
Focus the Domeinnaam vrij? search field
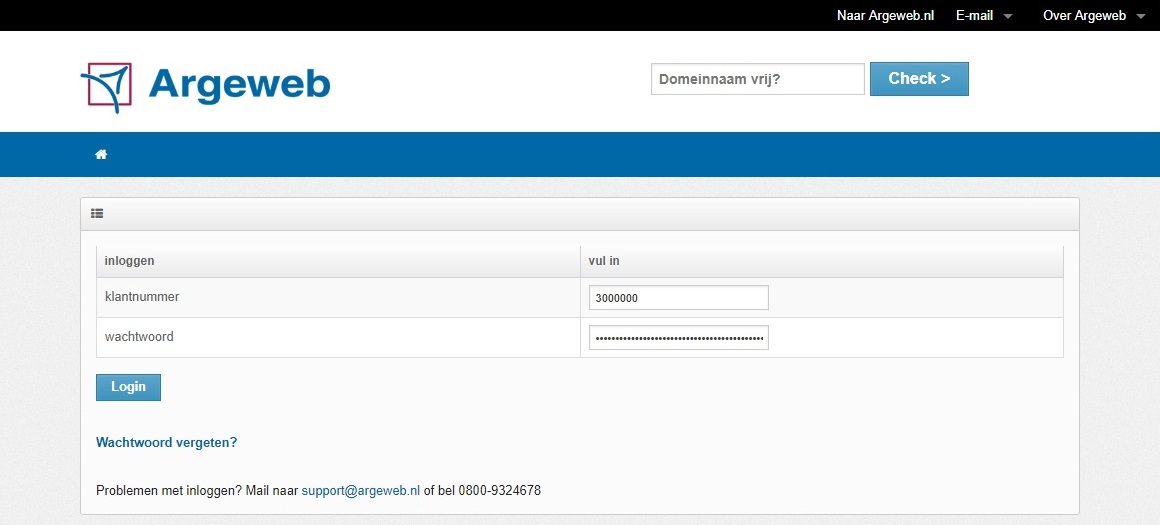pos(758,79)
